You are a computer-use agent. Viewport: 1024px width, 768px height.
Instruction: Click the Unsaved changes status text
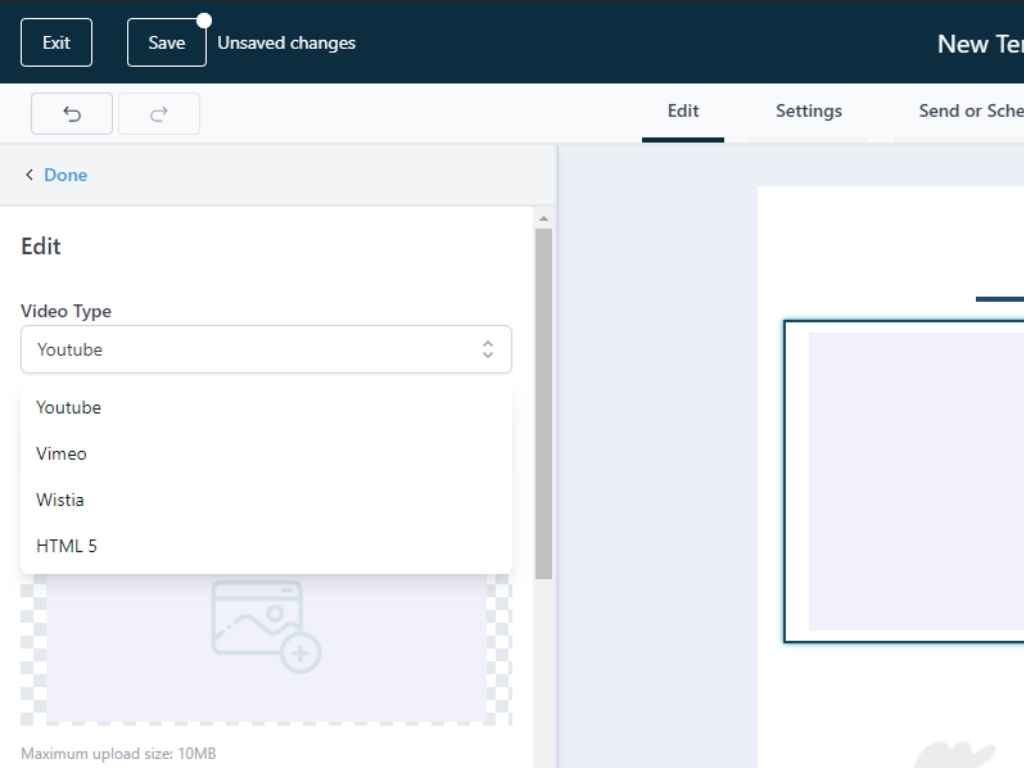click(x=286, y=42)
